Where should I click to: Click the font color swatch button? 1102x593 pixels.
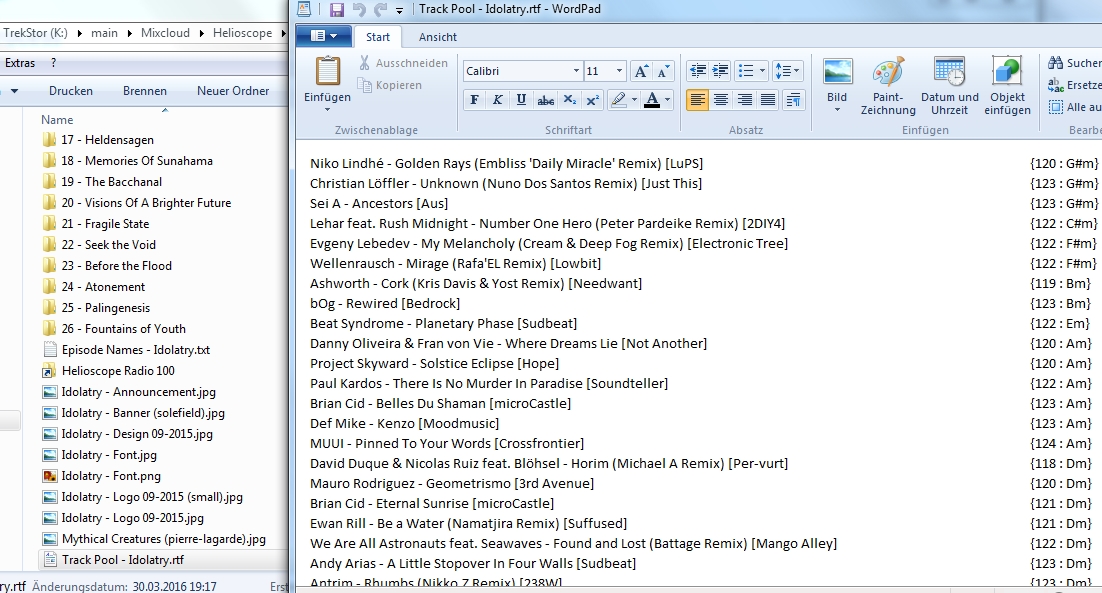pos(652,100)
